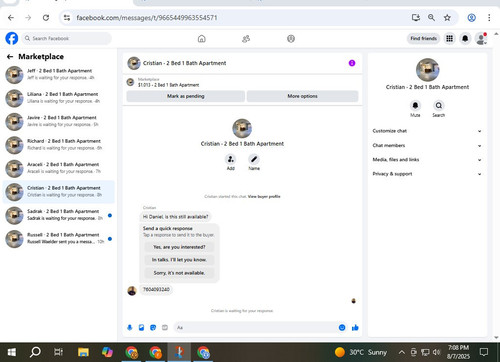Open Chrome's three-dot menu
Image resolution: width=500 pixels, height=362 pixels.
(489, 18)
